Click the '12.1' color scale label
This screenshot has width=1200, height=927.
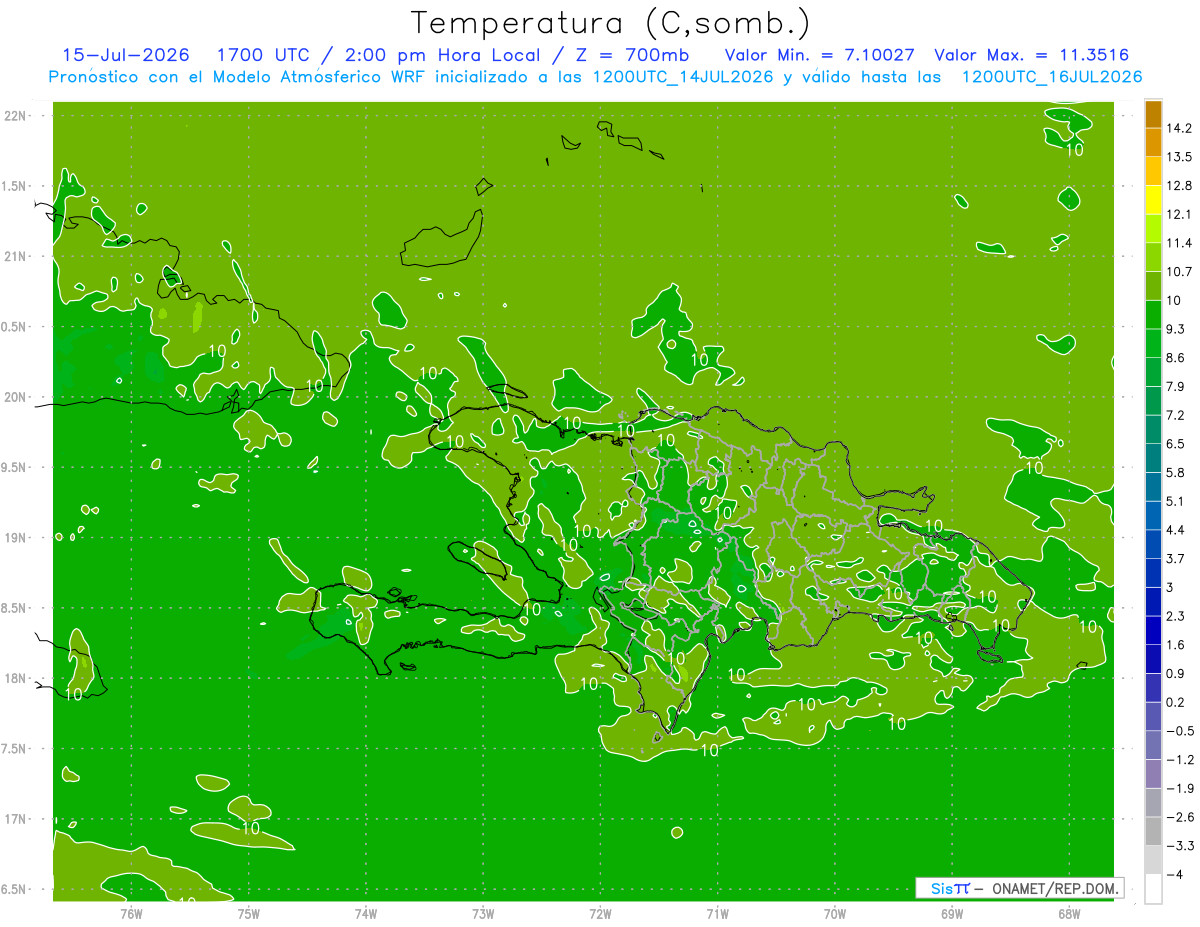click(1180, 214)
